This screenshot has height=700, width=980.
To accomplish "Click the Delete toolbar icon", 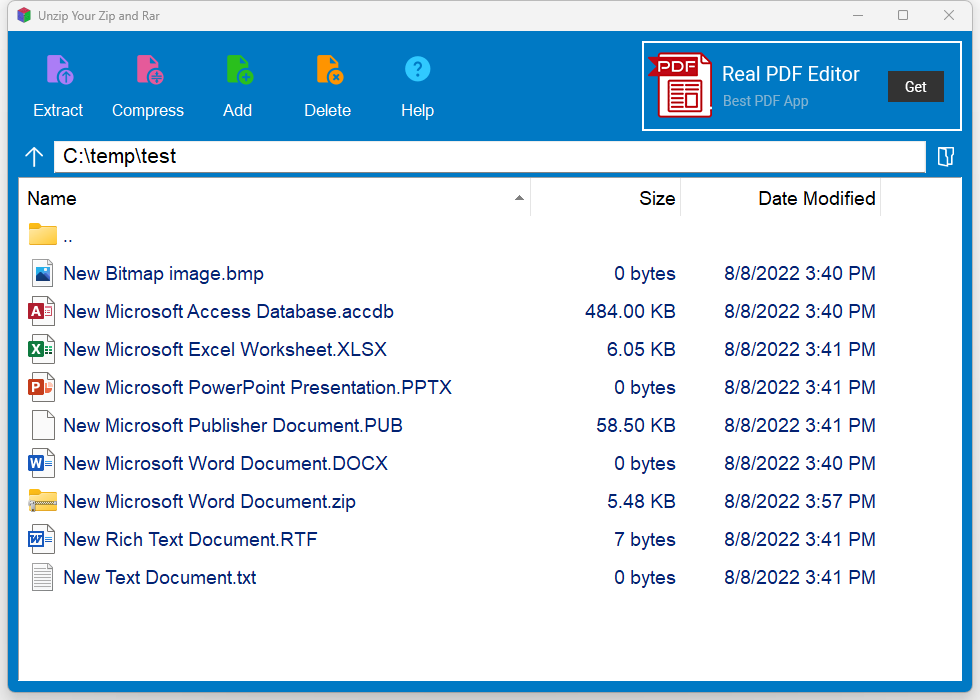I will 328,70.
